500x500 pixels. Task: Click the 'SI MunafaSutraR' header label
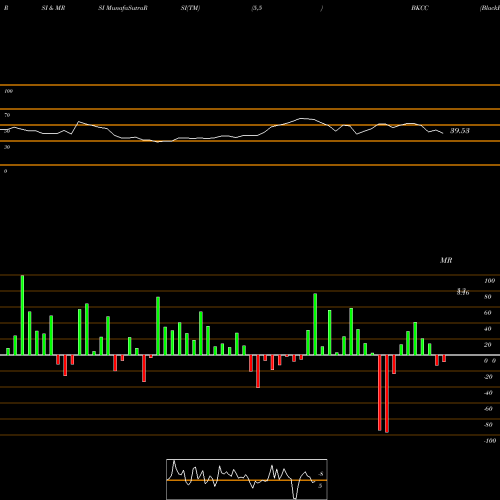click(123, 8)
